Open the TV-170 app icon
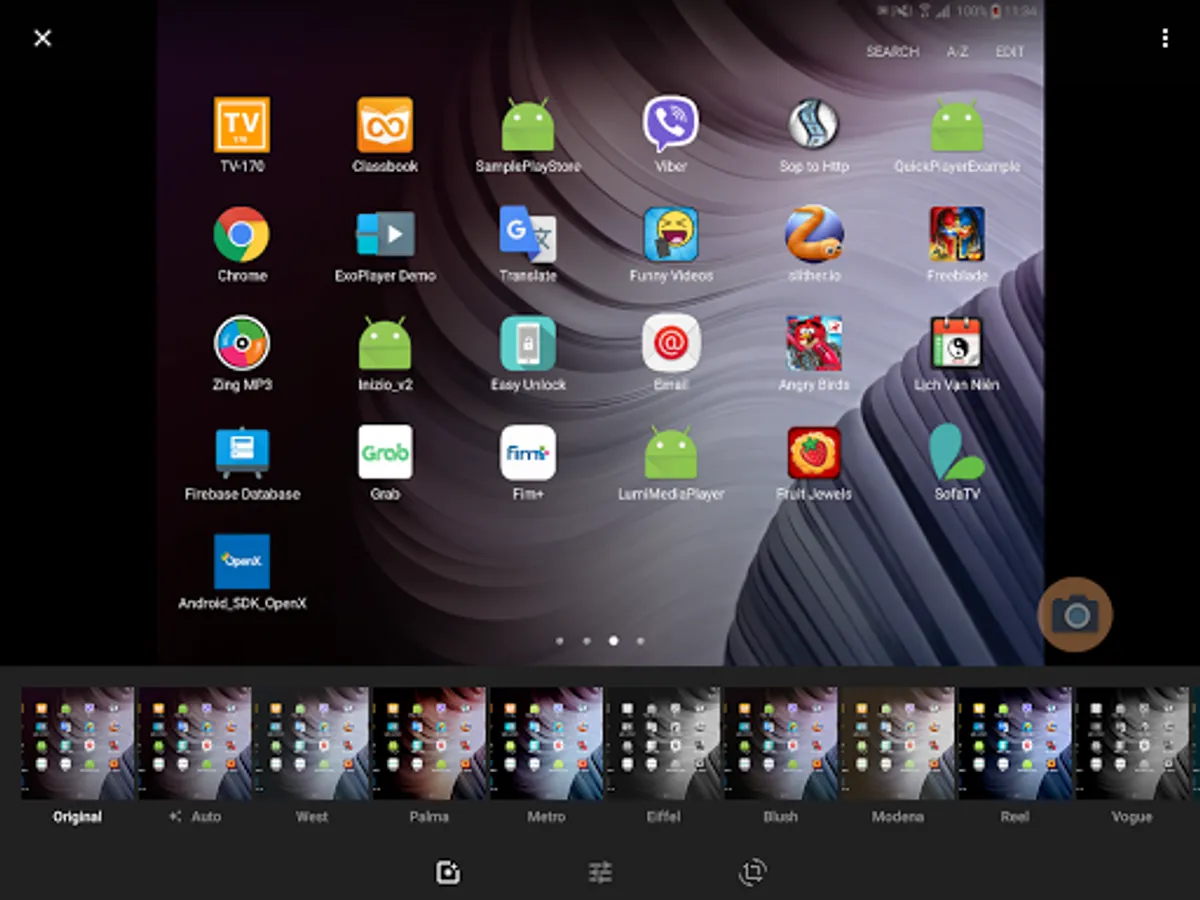1200x900 pixels. coord(242,125)
